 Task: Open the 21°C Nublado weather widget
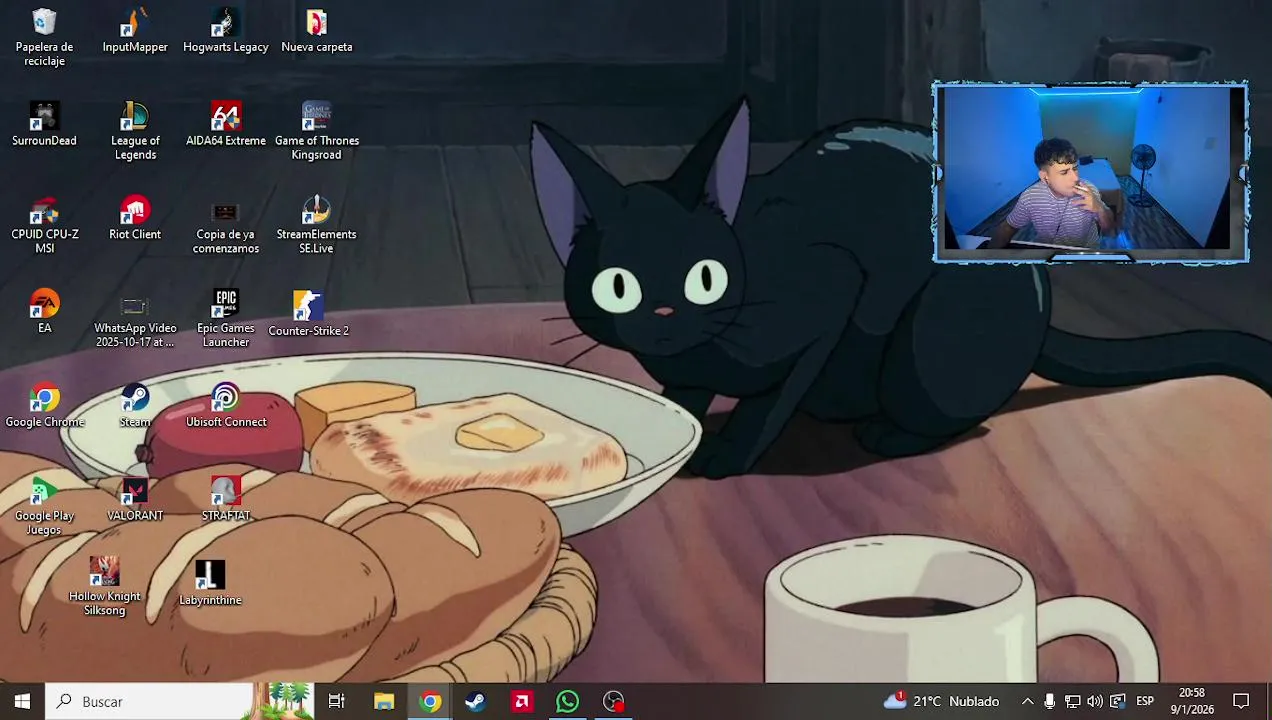941,701
